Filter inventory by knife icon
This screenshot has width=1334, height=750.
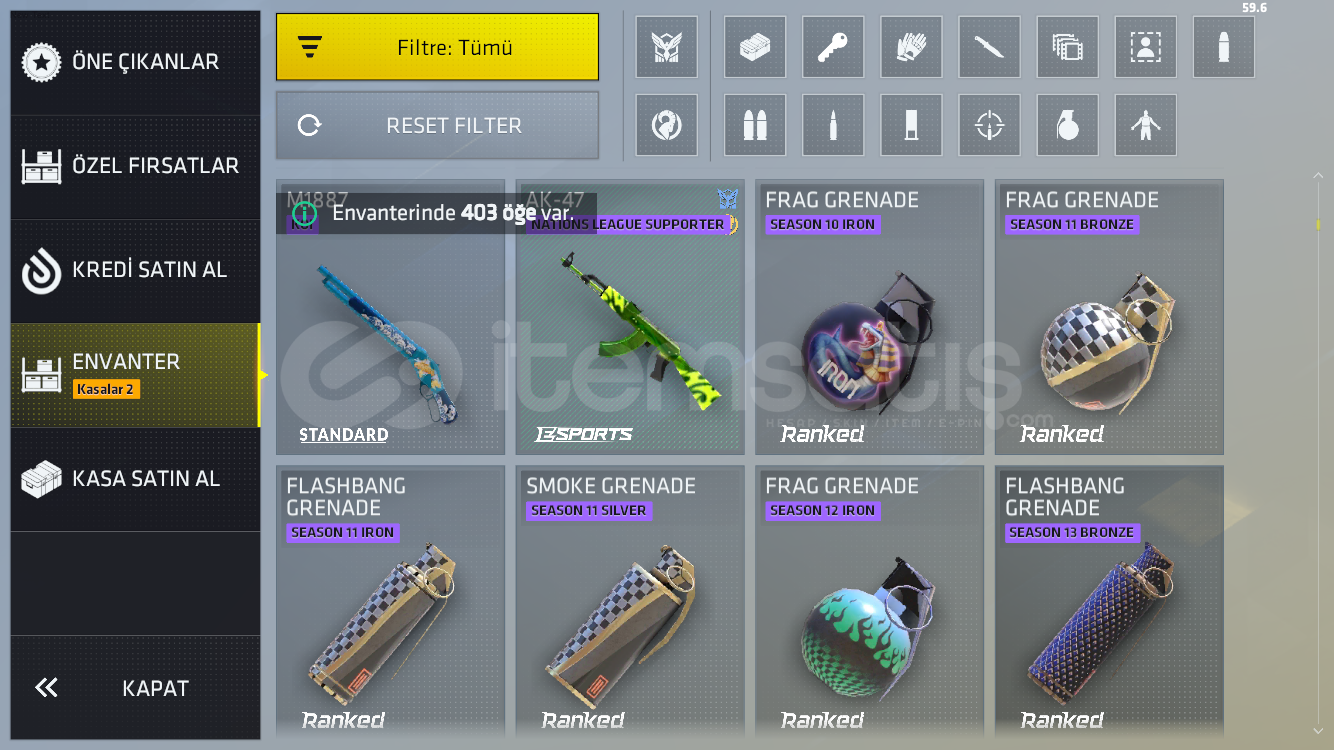pyautogui.click(x=989, y=47)
